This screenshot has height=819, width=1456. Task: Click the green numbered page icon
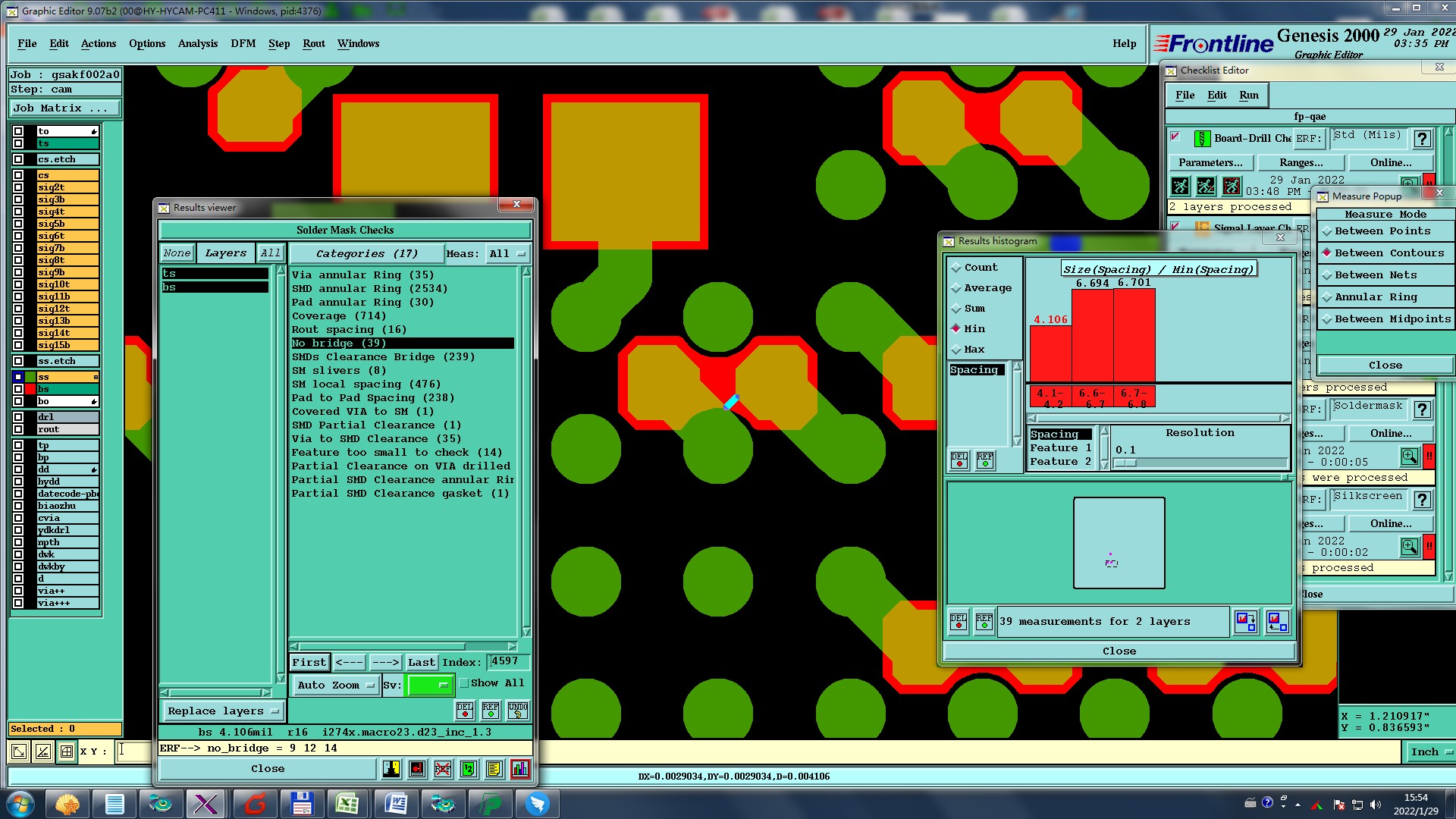pos(469,769)
